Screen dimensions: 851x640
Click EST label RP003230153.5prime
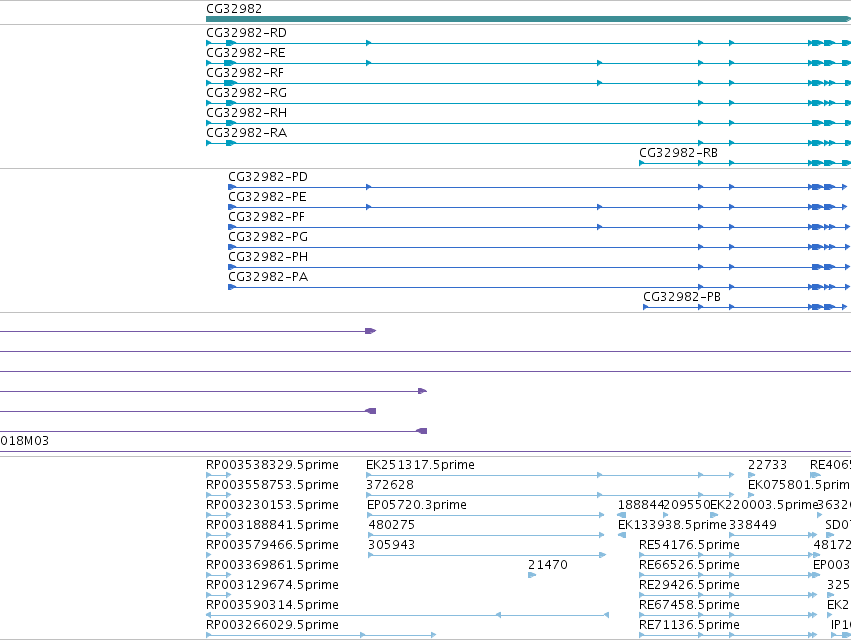pyautogui.click(x=272, y=505)
